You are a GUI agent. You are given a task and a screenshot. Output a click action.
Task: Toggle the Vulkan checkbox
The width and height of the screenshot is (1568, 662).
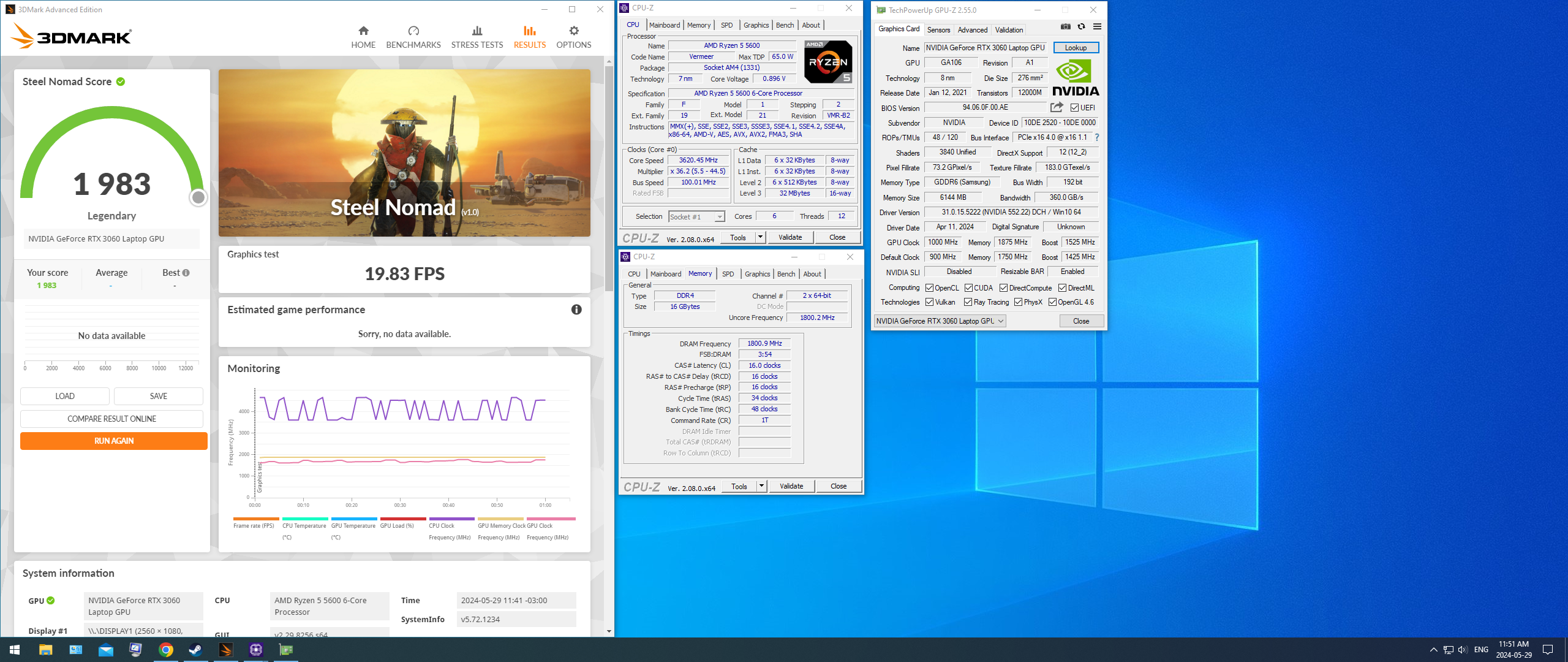(x=929, y=302)
